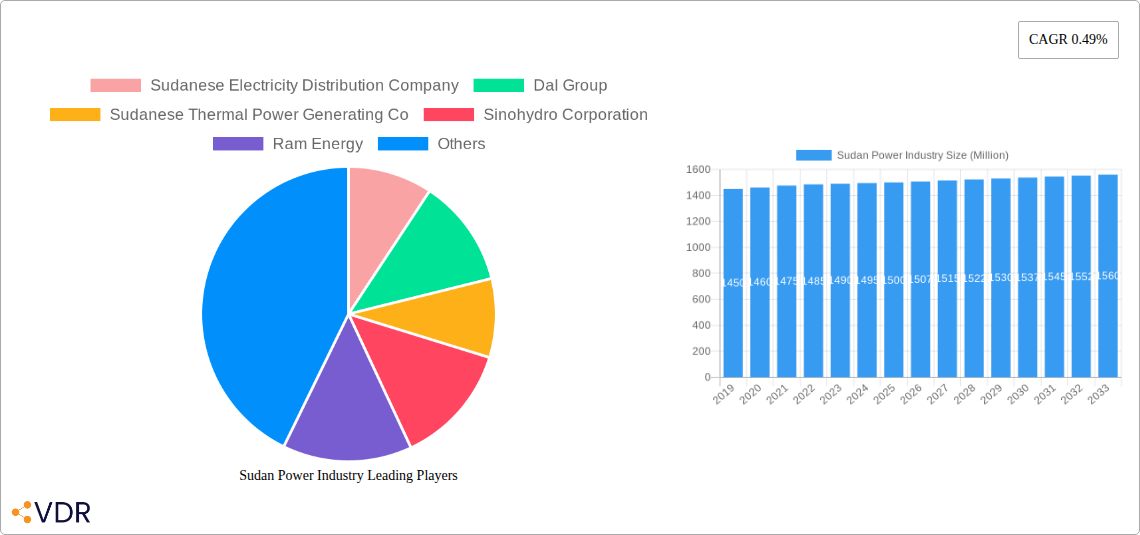The height and width of the screenshot is (535, 1140).
Task: Toggle Sudanese Electricity Distribution Company legend swatch
Action: pos(116,86)
